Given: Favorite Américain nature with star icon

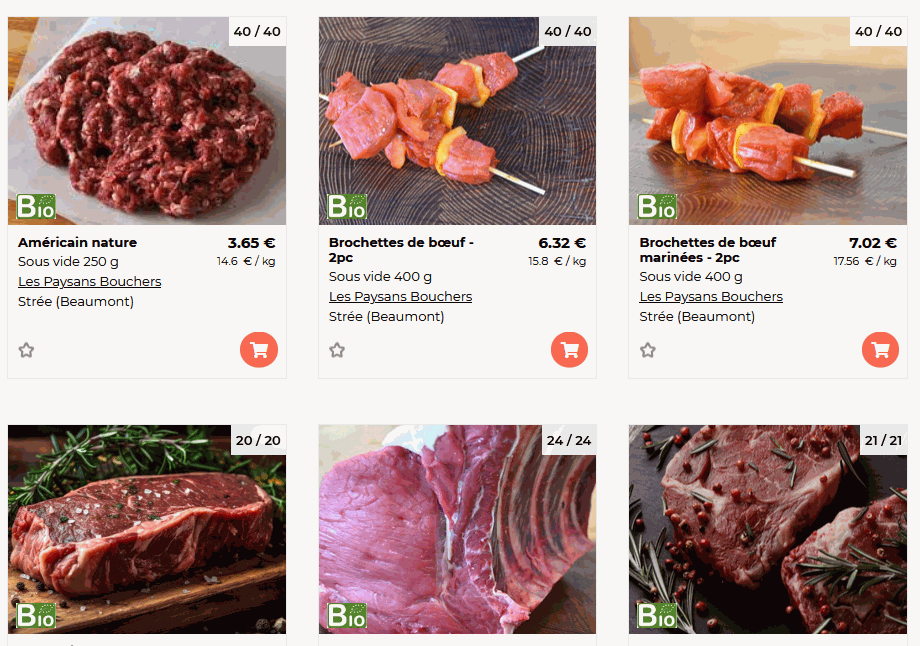Looking at the screenshot, I should [26, 350].
